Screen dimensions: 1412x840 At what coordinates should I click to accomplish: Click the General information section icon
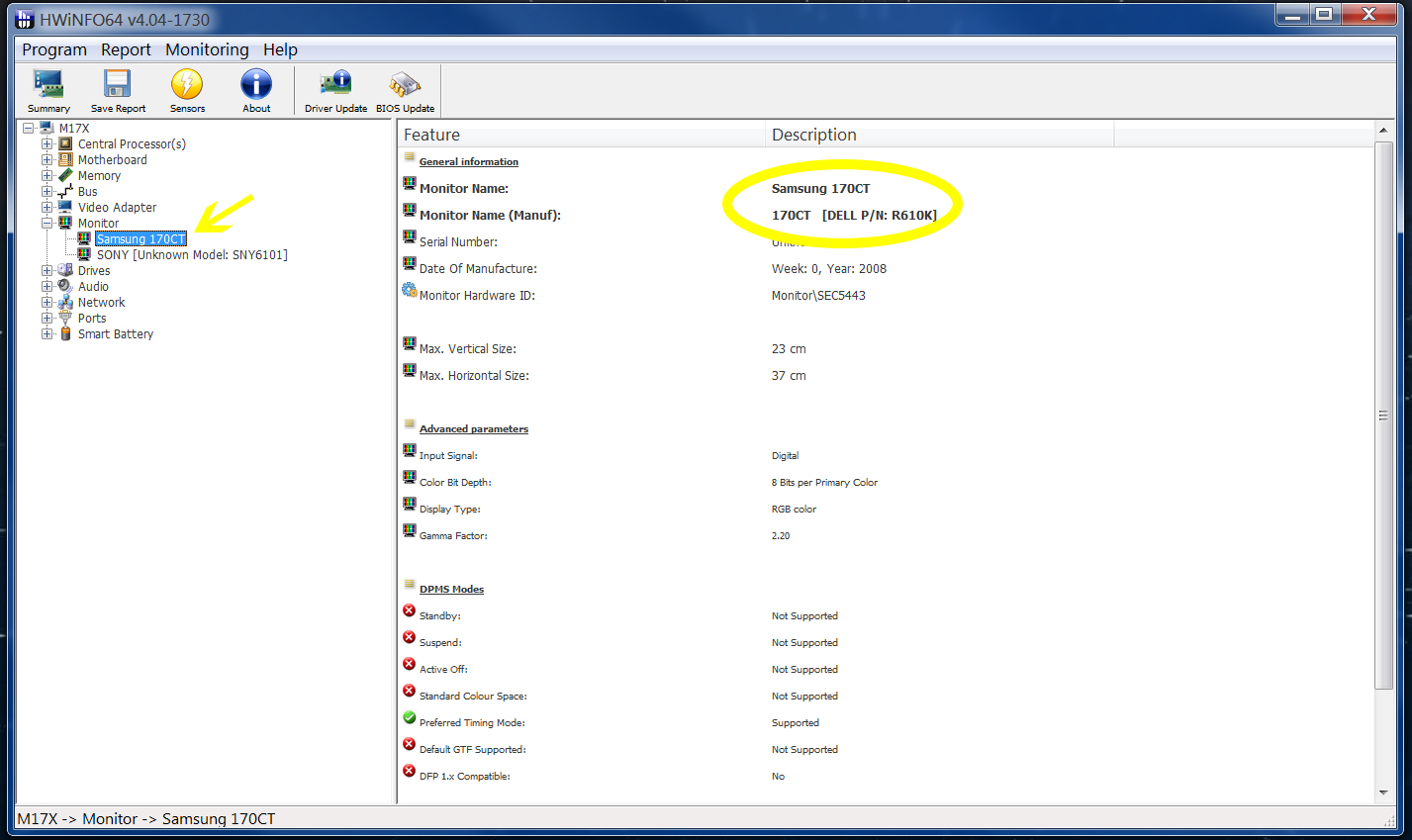click(x=410, y=156)
